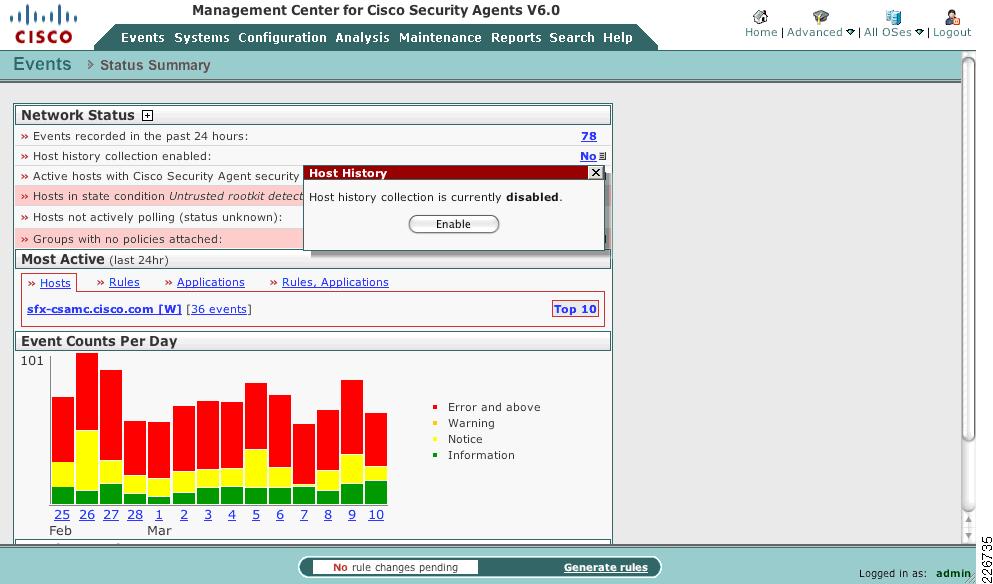This screenshot has height=584, width=993.
Task: Click the date 4 link under the chart
Action: pyautogui.click(x=232, y=515)
